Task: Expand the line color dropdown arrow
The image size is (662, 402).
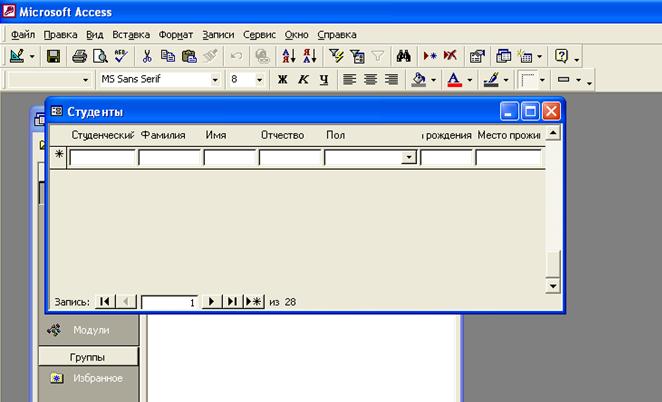Action: 506,79
